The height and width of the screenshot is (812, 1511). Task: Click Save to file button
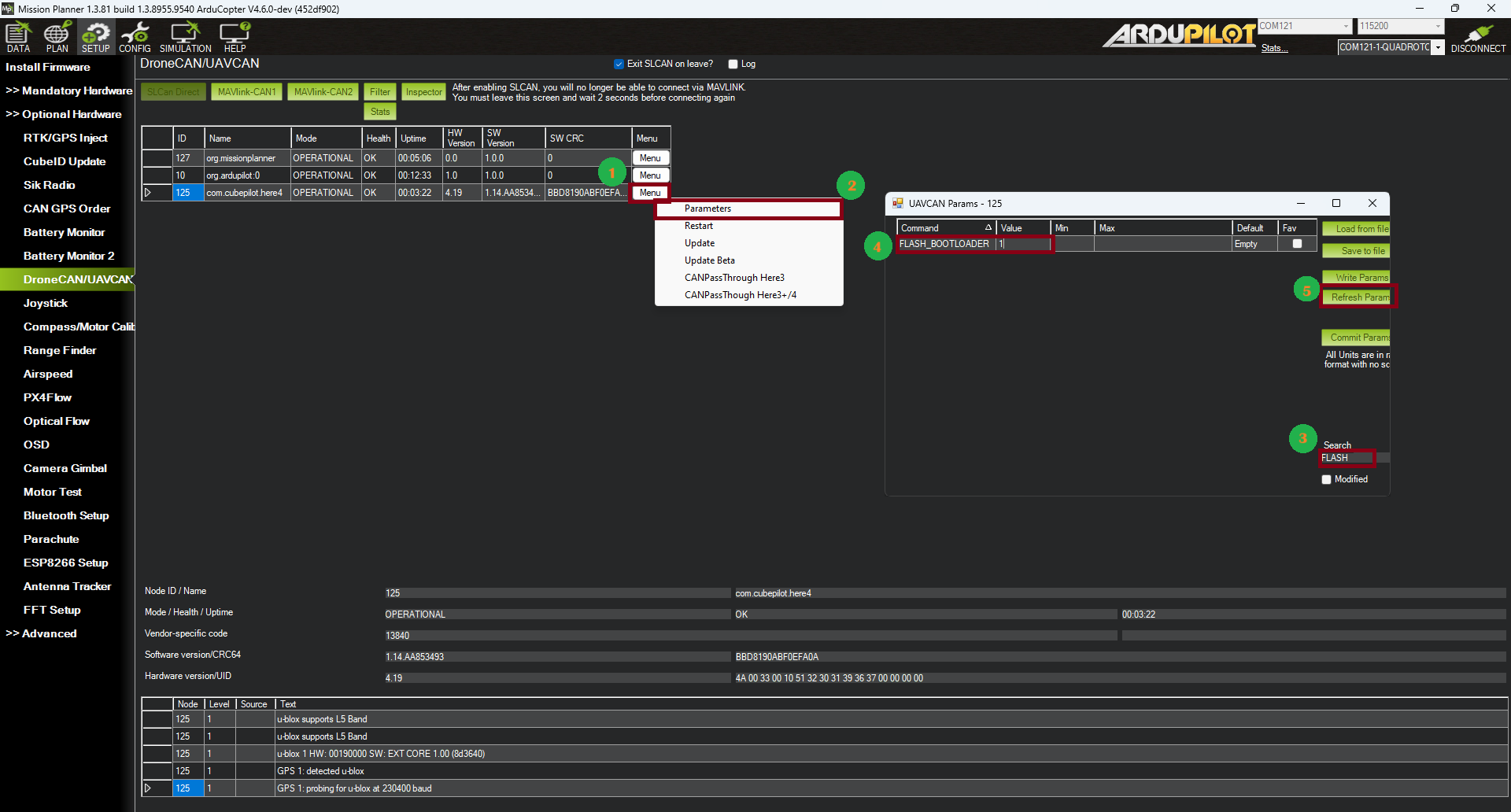click(1356, 251)
